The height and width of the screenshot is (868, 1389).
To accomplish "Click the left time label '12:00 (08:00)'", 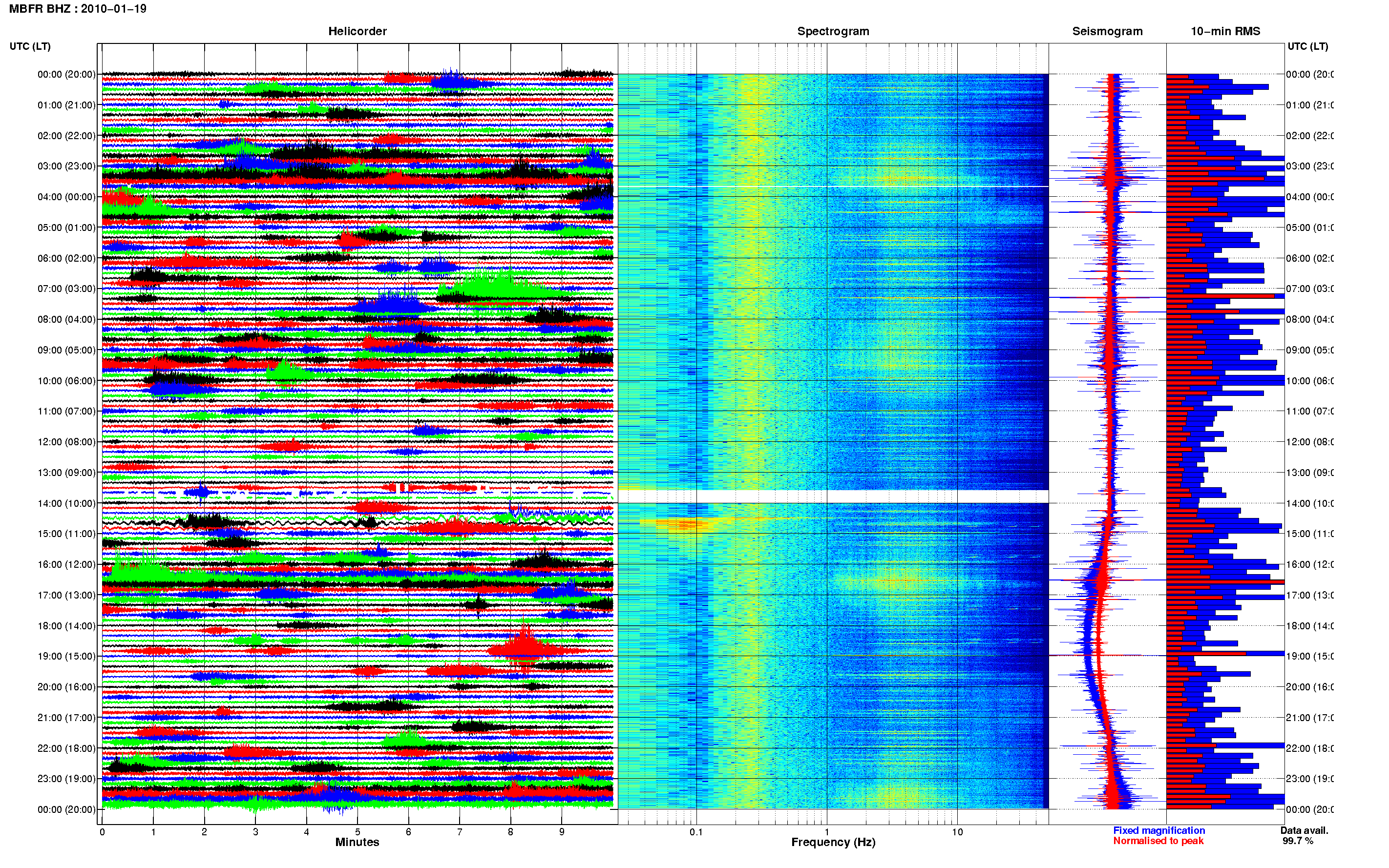I will click(66, 442).
